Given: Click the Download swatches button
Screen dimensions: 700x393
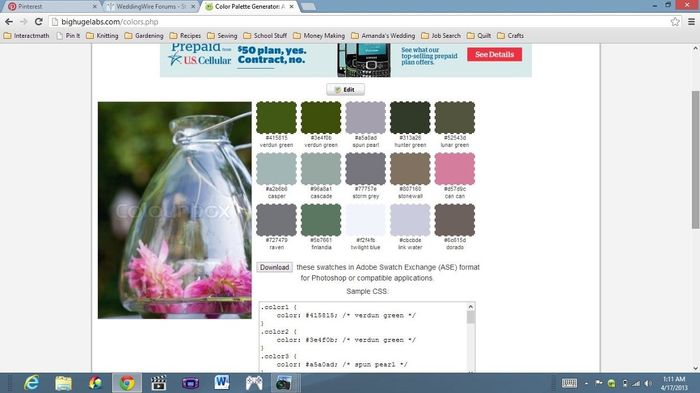Looking at the screenshot, I should 275,267.
